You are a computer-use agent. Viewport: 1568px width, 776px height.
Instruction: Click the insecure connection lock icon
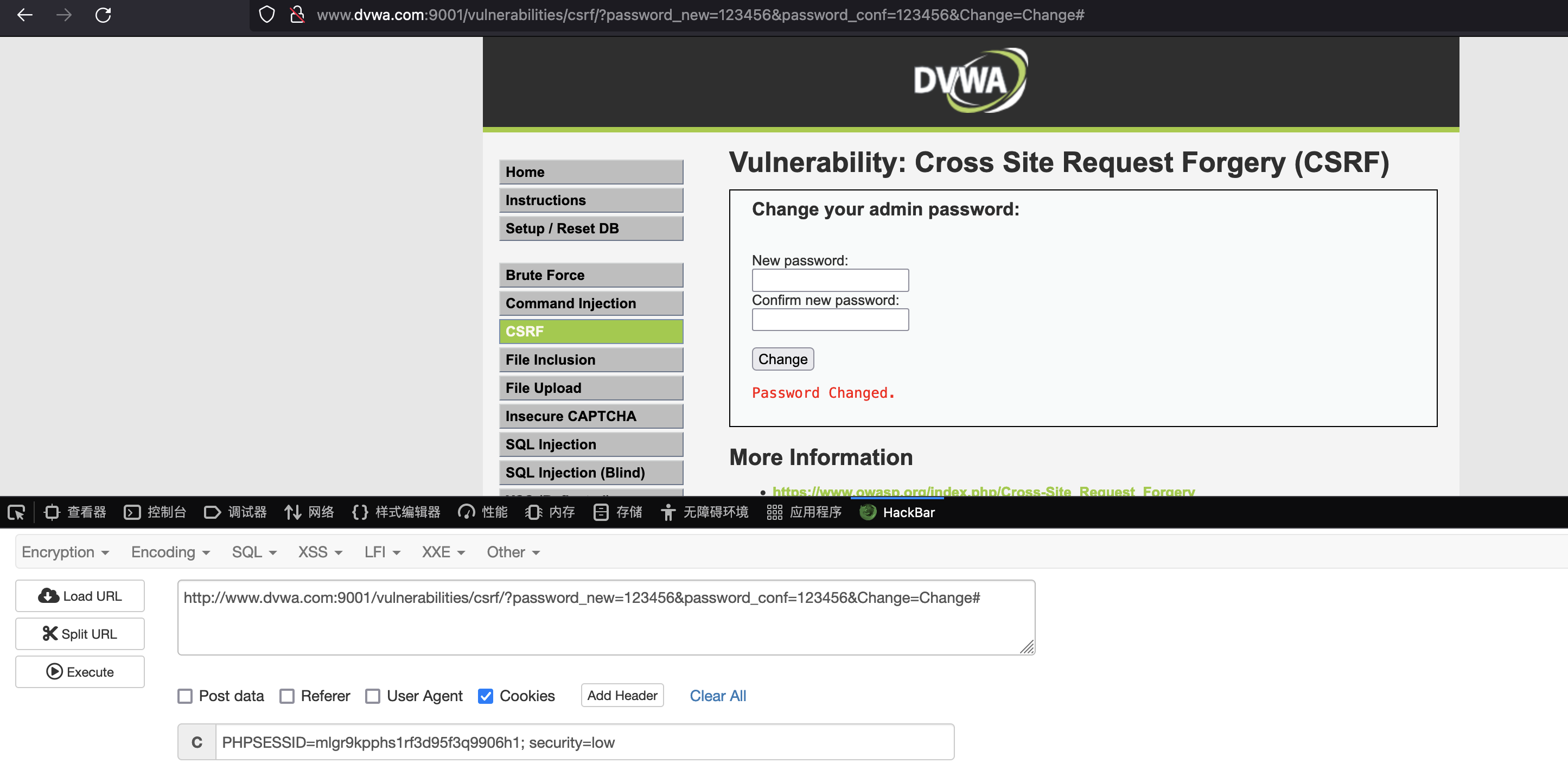click(x=296, y=15)
